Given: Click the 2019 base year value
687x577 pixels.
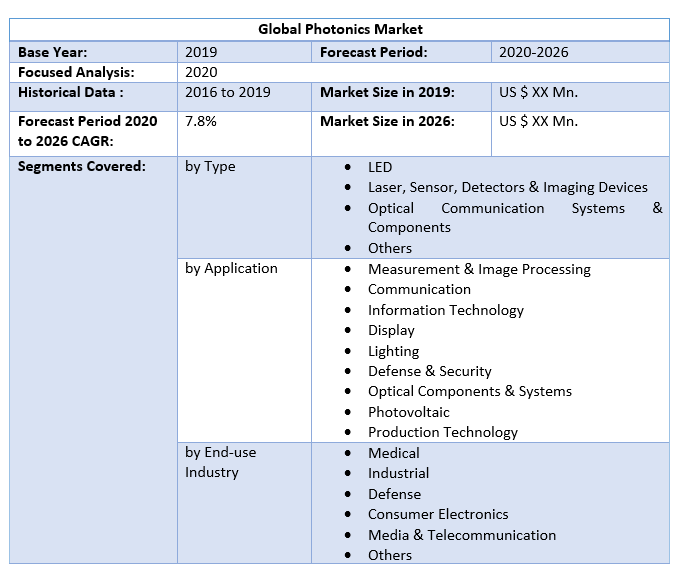Looking at the screenshot, I should 201,52.
